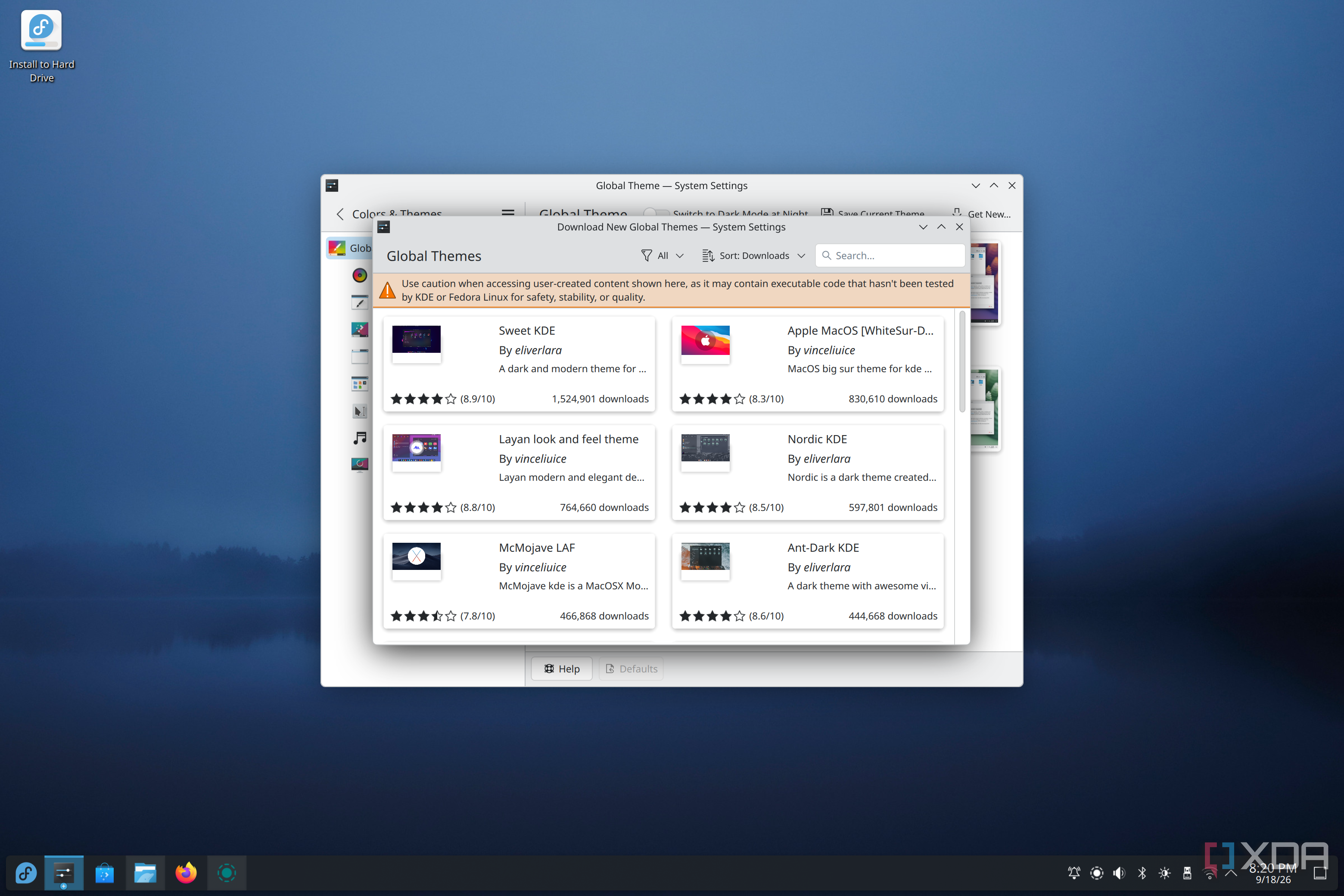
Task: Open the All filter dropdown
Action: point(662,255)
